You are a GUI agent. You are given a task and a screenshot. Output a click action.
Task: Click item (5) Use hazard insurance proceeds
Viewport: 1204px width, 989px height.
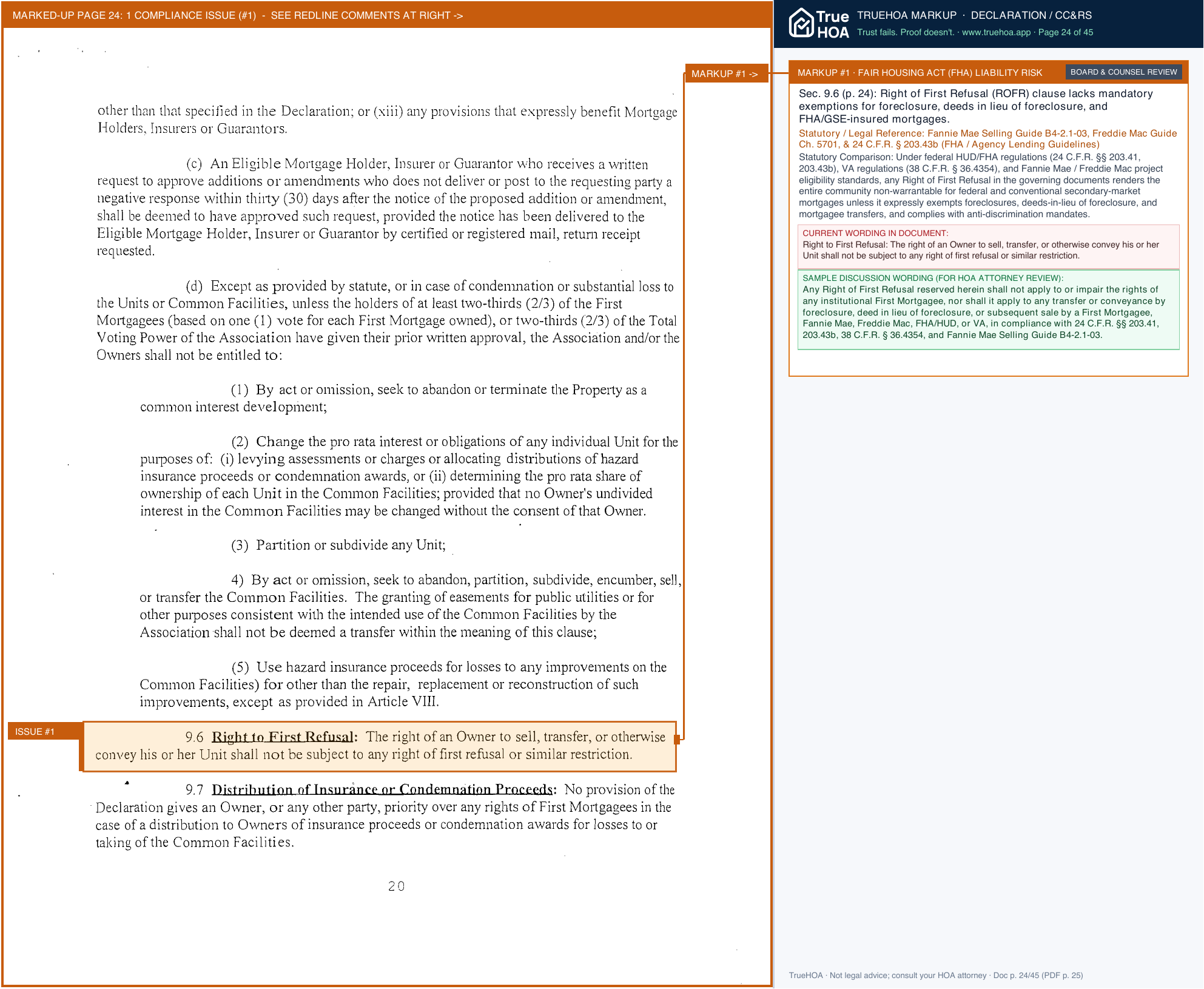pyautogui.click(x=403, y=684)
